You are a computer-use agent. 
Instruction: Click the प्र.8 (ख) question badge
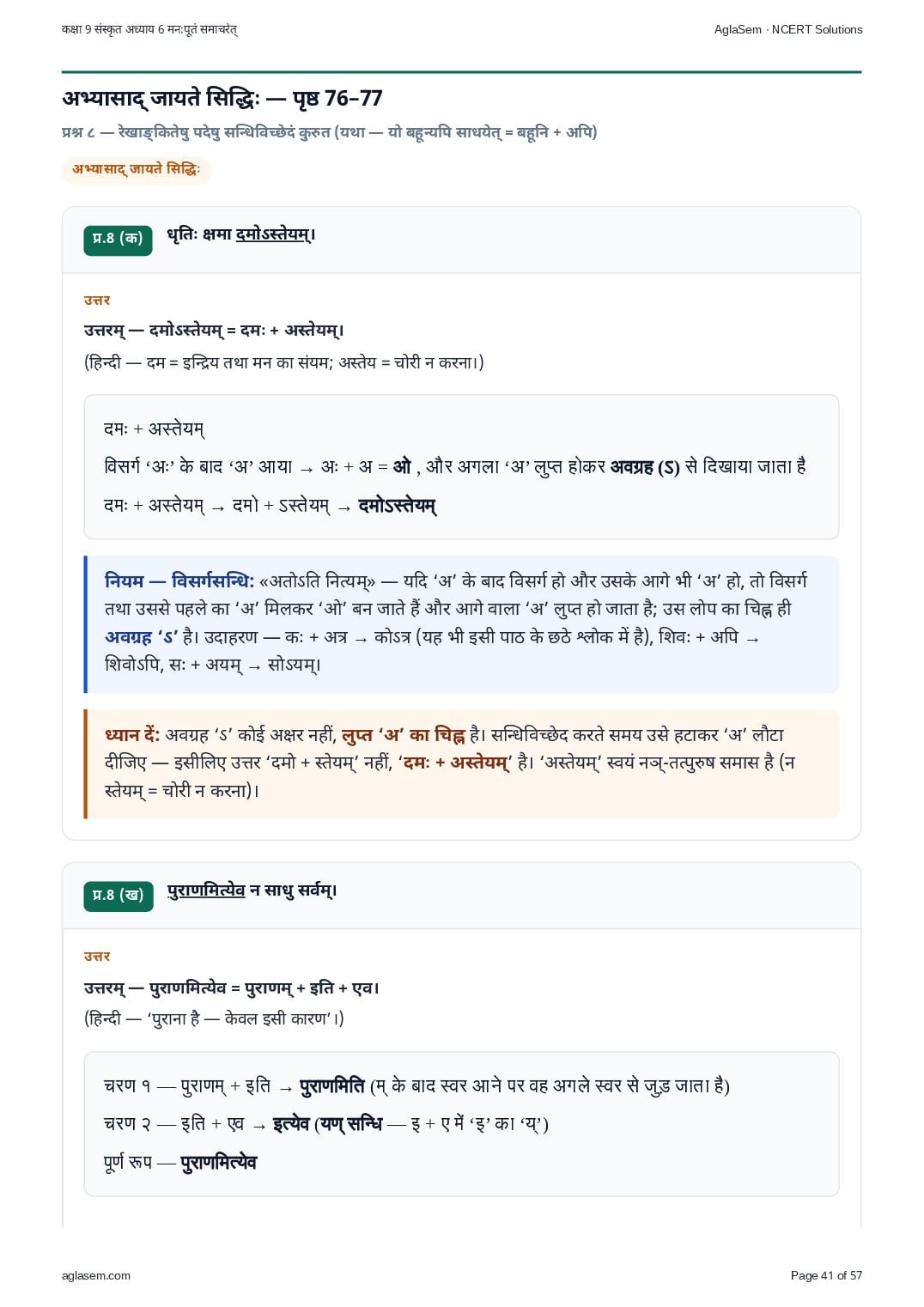(x=118, y=896)
